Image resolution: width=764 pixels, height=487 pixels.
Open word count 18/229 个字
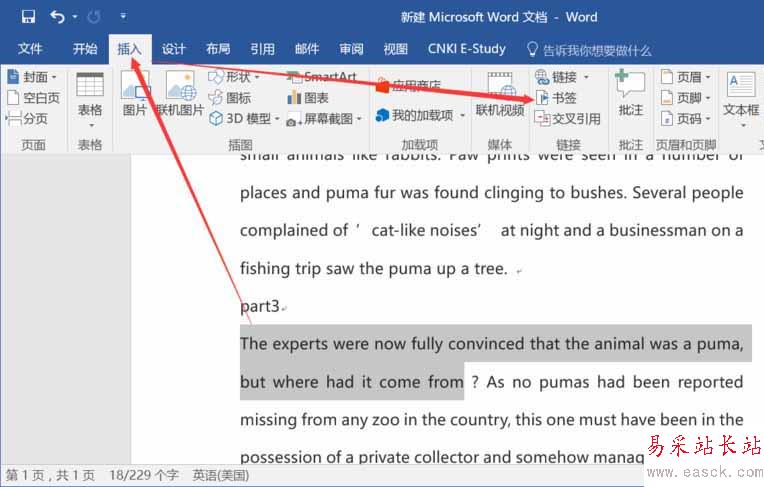tap(144, 475)
